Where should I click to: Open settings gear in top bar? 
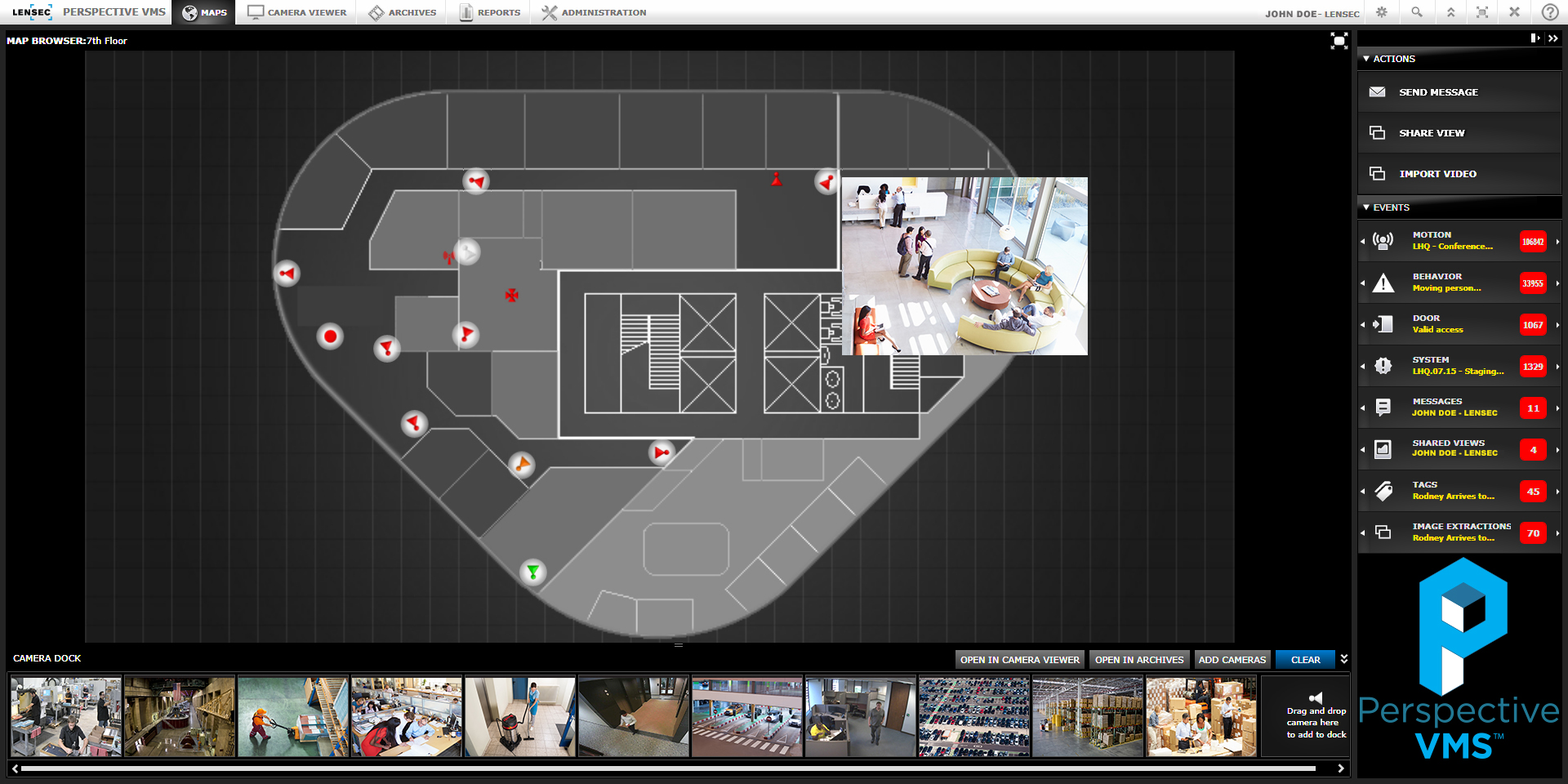click(x=1382, y=12)
